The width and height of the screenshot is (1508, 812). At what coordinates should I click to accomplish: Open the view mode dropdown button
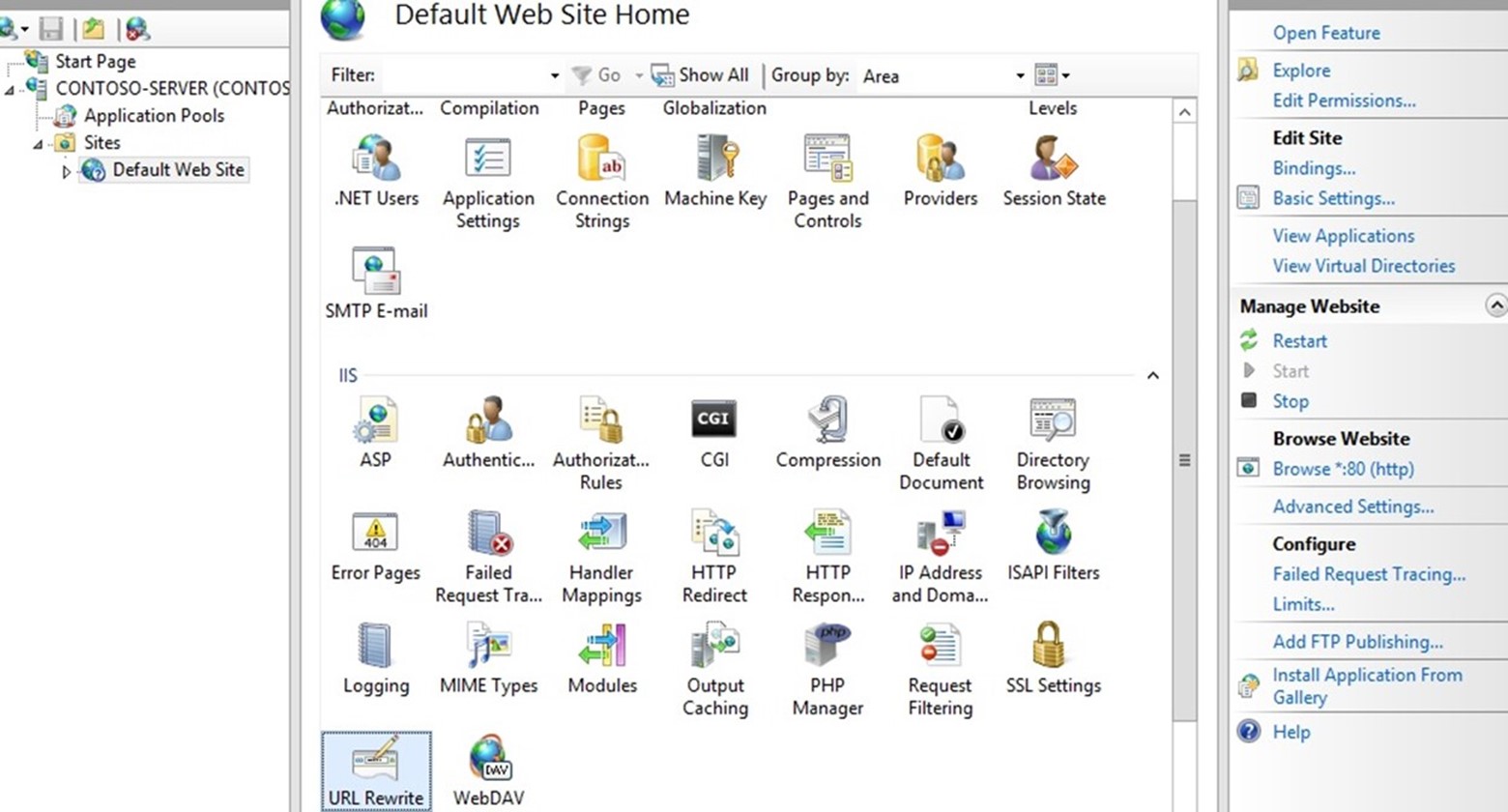coord(1052,75)
